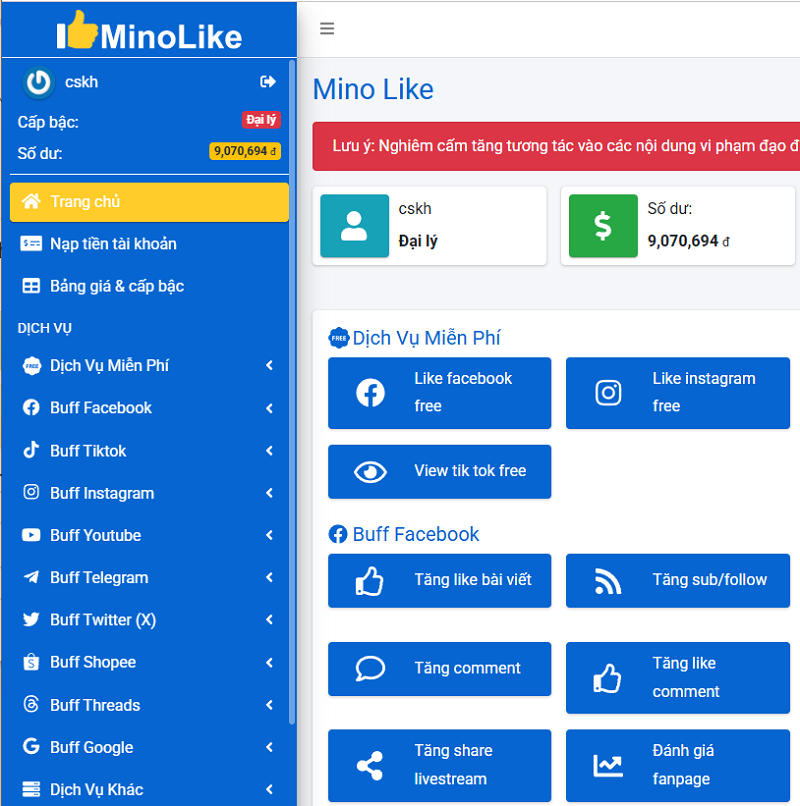Click the sidebar vertical scrollbar
The image size is (800, 806).
(292, 393)
